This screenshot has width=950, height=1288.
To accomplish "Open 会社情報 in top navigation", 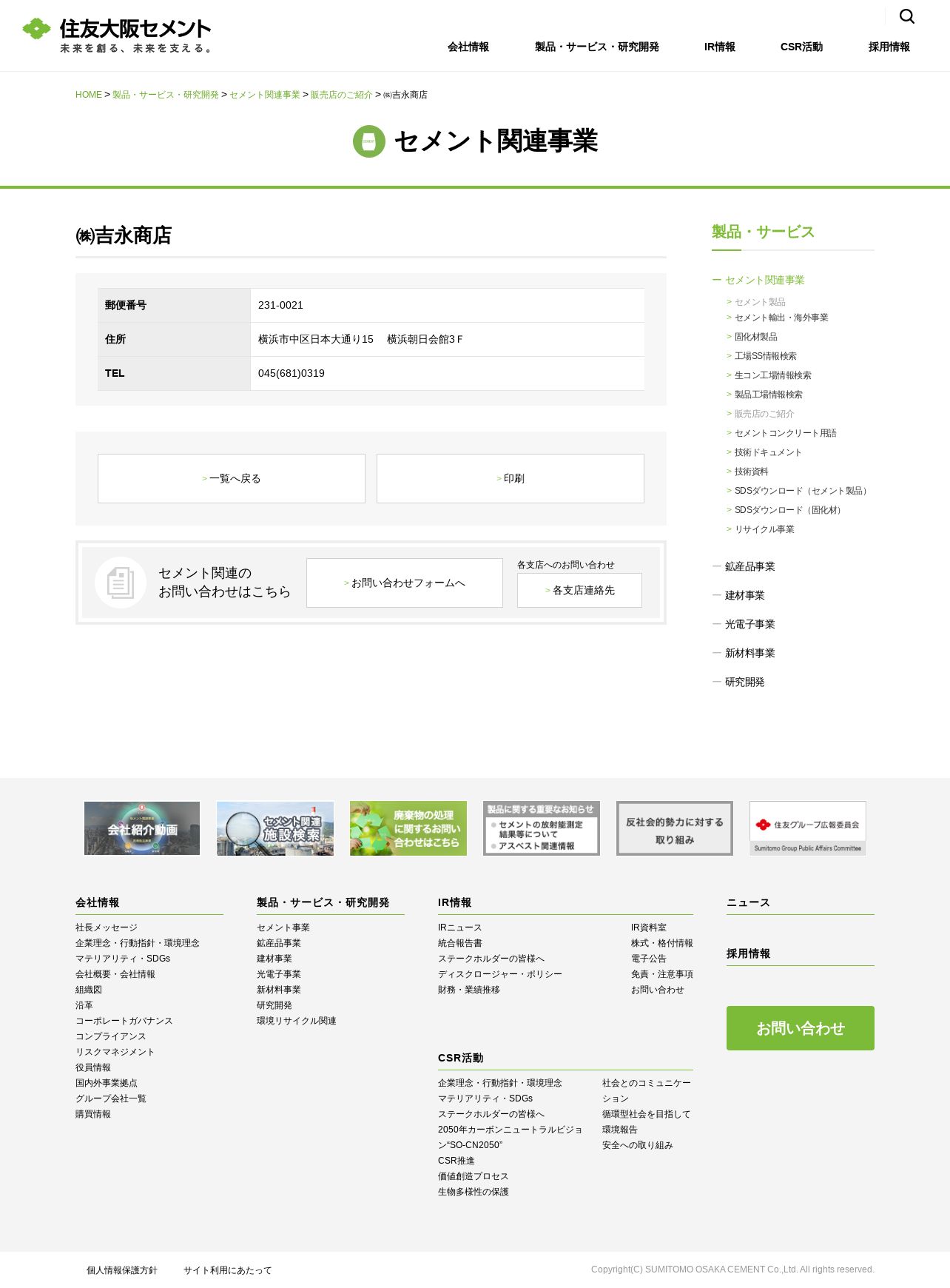I will click(x=468, y=47).
